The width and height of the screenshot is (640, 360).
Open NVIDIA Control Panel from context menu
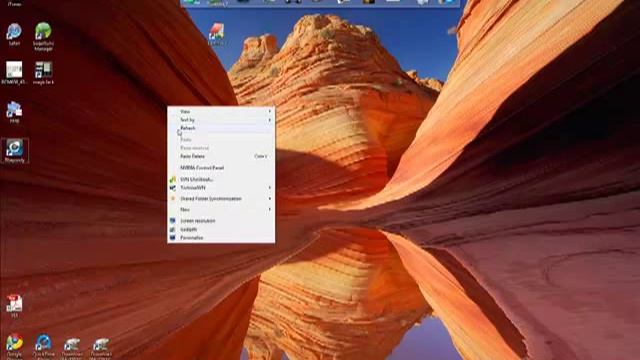[x=221, y=168]
